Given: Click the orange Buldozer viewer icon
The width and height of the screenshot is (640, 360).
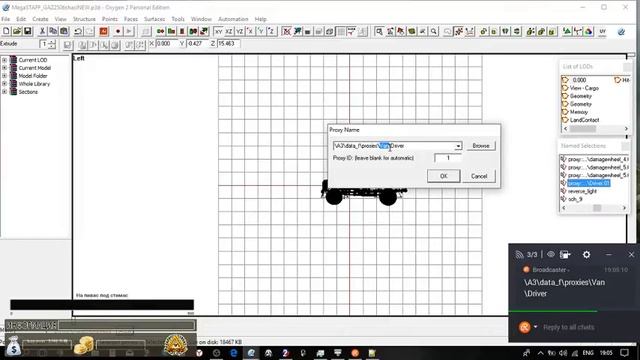Looking at the screenshot, I should click(104, 31).
